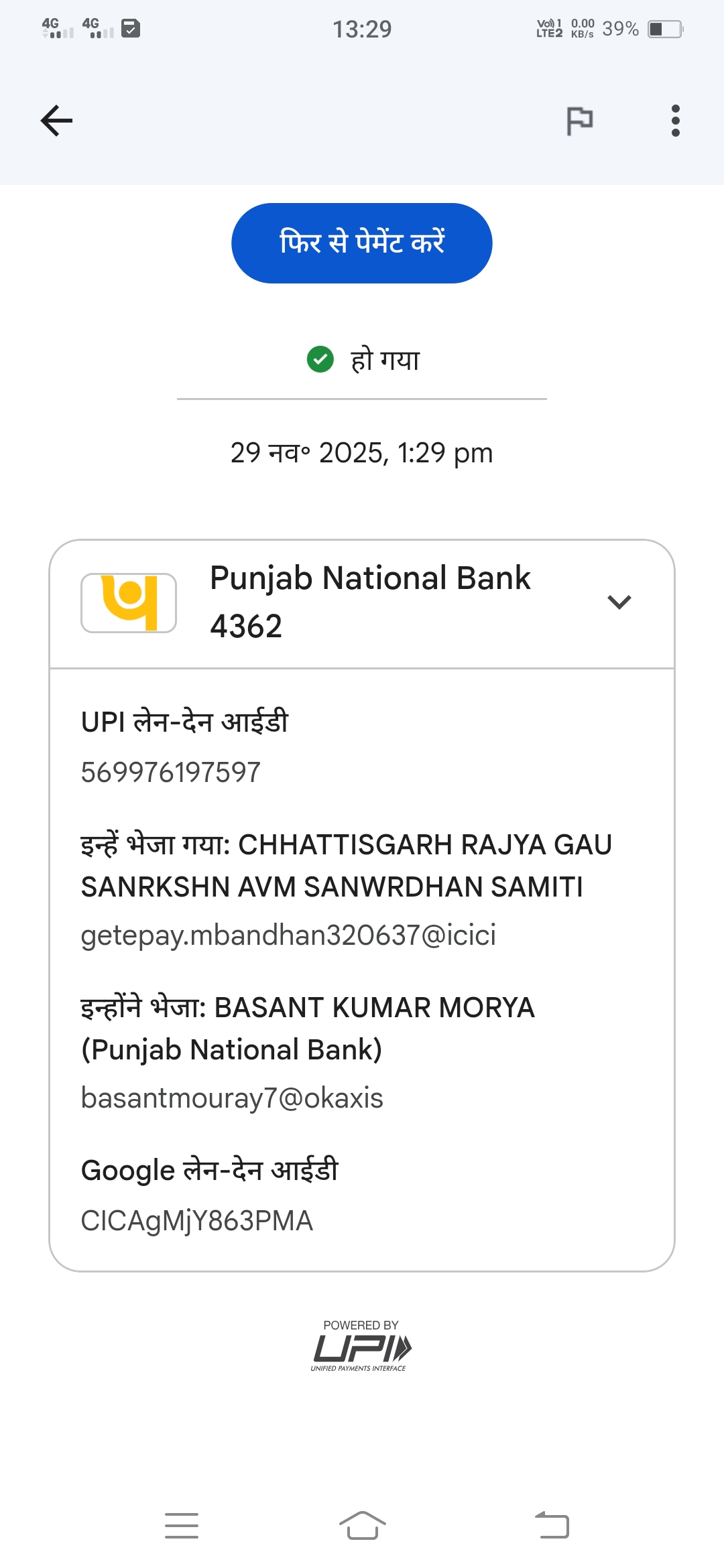Tap the flag report icon

(x=579, y=121)
